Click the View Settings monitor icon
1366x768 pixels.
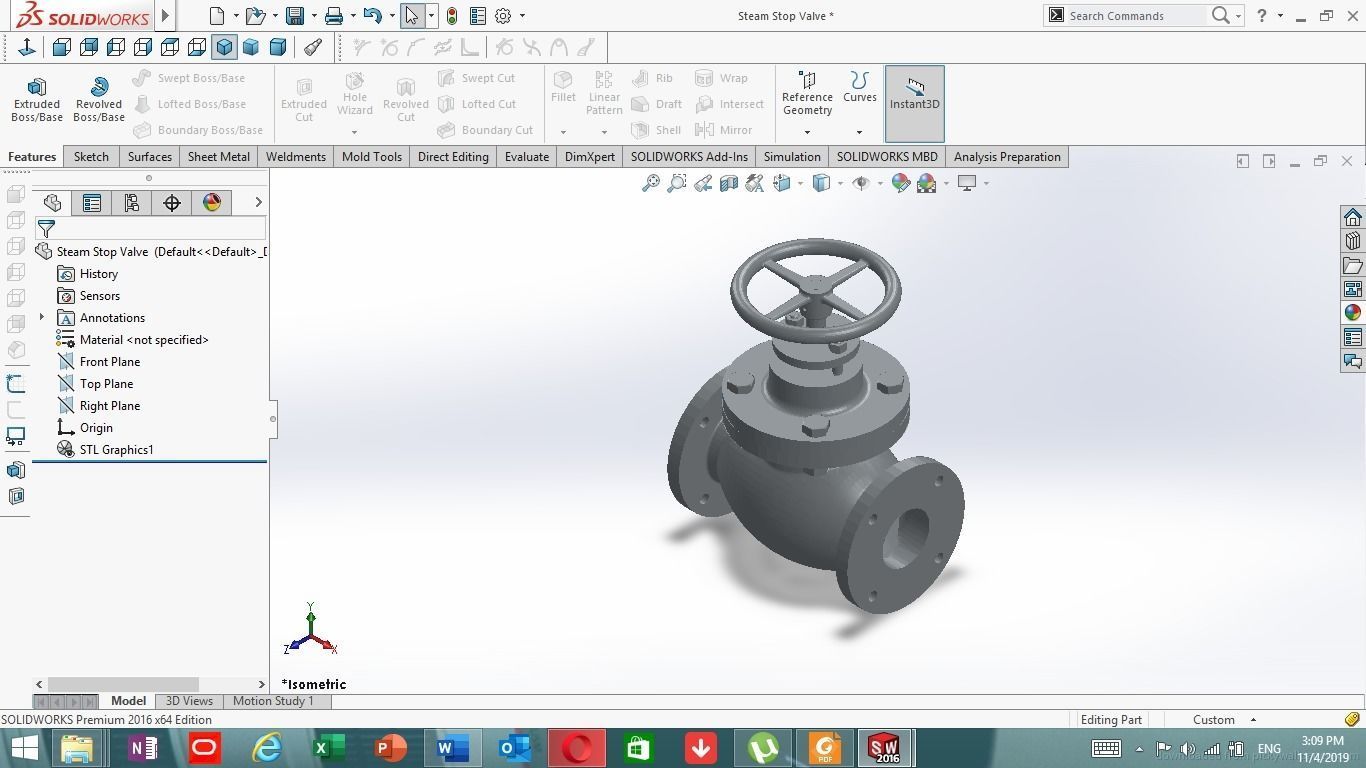pyautogui.click(x=967, y=183)
